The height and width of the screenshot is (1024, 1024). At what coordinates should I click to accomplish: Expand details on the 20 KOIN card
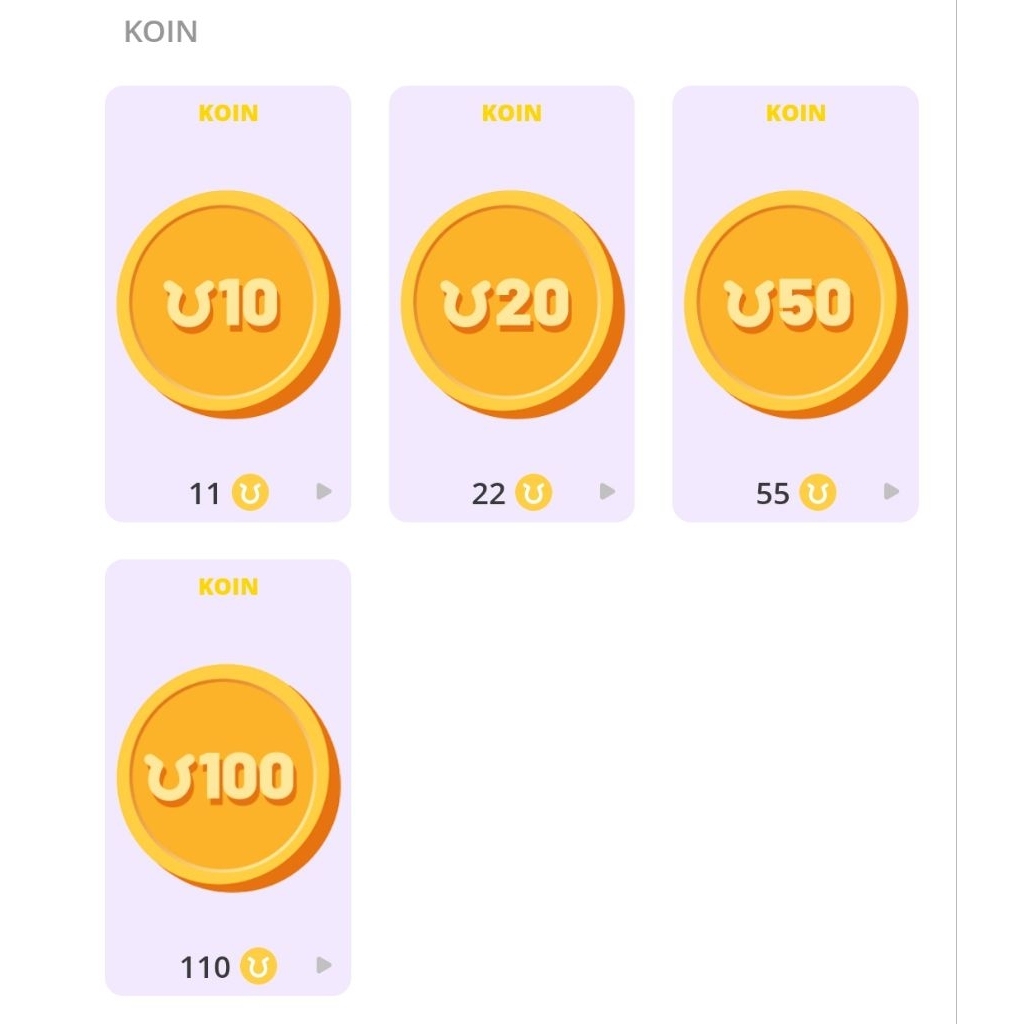tap(607, 492)
